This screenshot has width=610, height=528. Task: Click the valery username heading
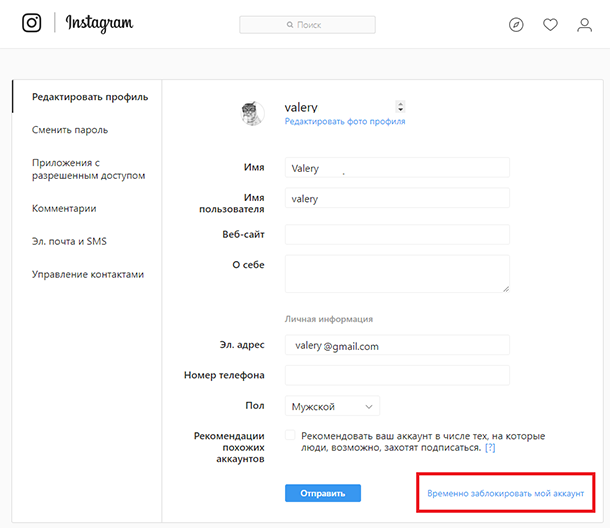tap(301, 107)
